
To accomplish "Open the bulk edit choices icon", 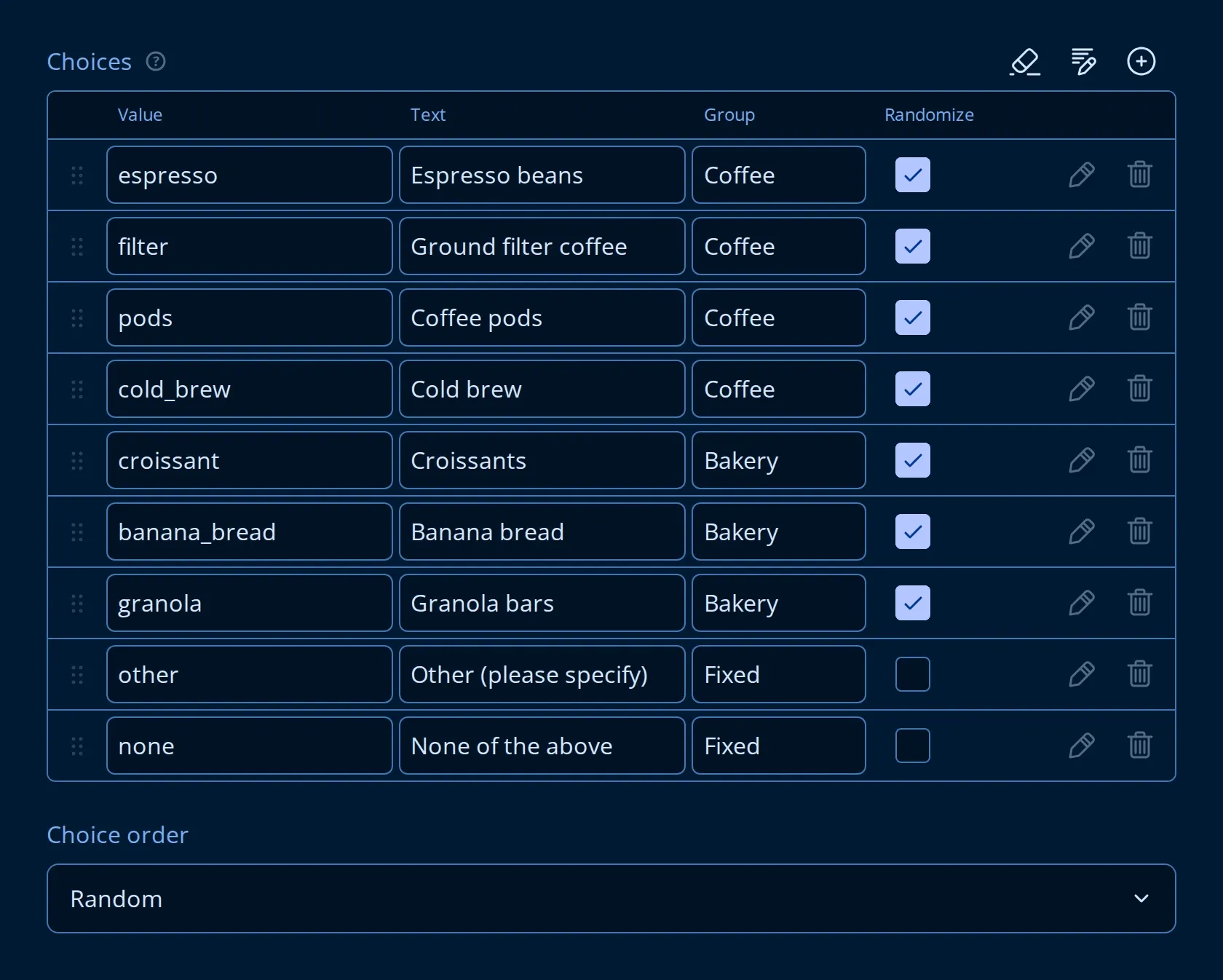I will [x=1083, y=62].
